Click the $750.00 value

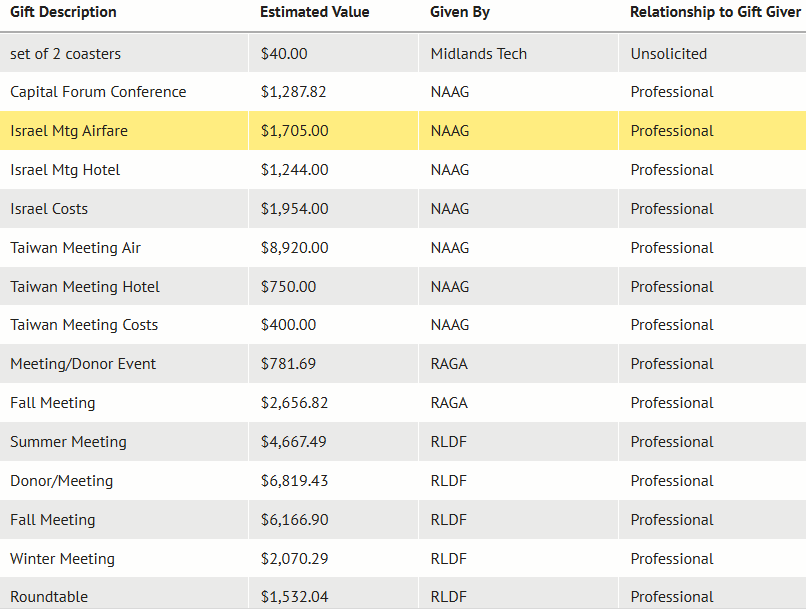pos(288,286)
